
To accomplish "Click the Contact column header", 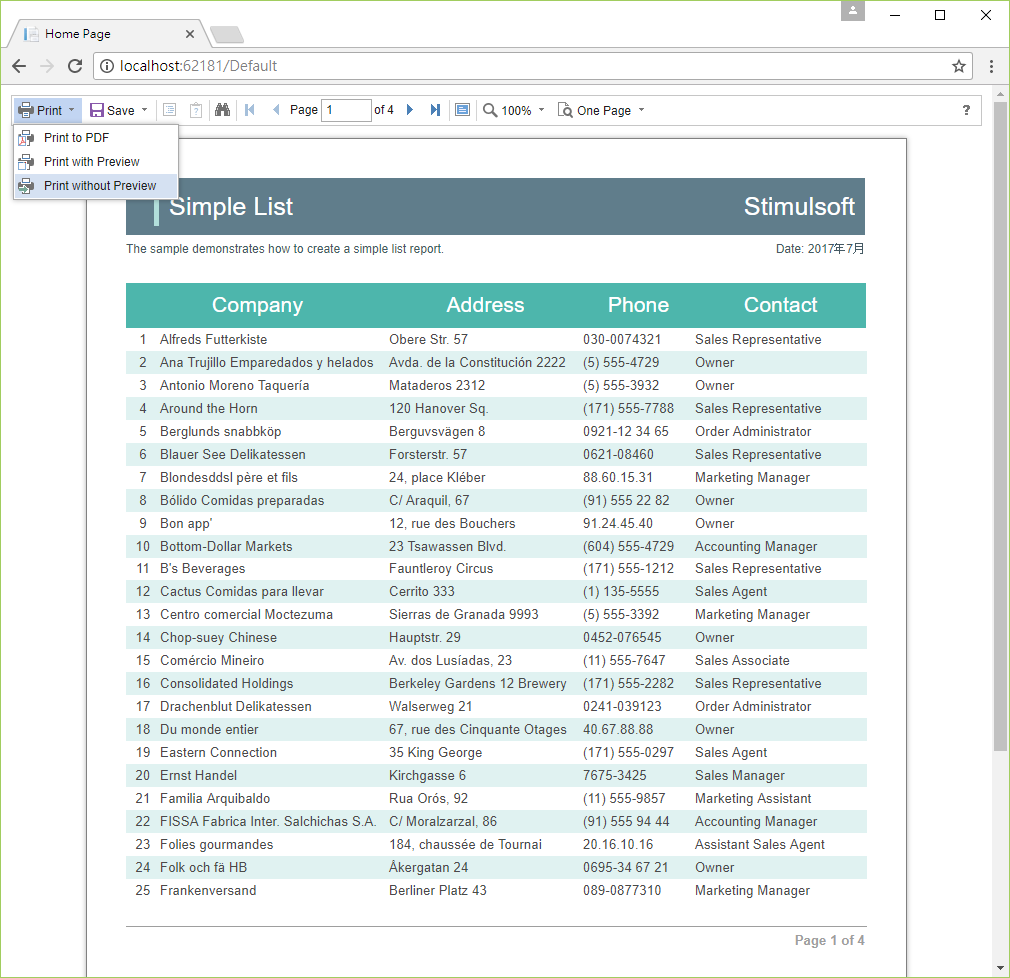I will pyautogui.click(x=780, y=305).
